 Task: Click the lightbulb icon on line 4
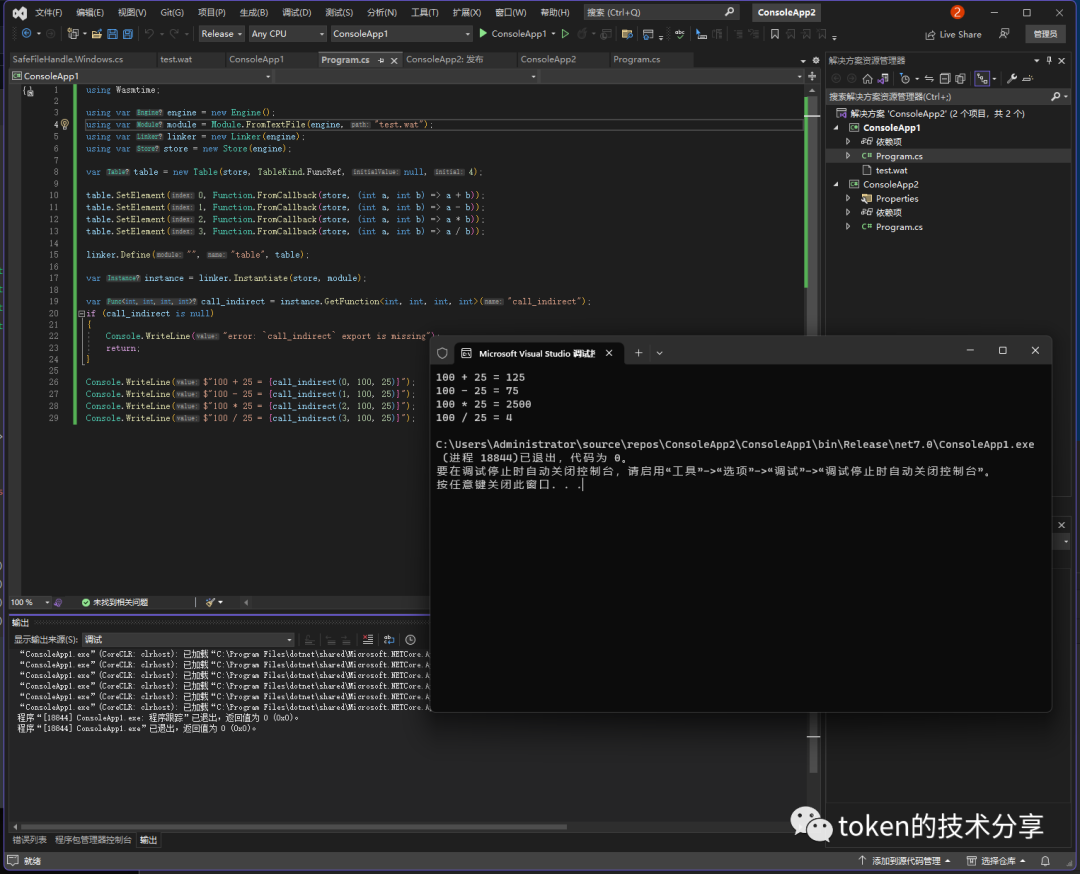click(65, 125)
